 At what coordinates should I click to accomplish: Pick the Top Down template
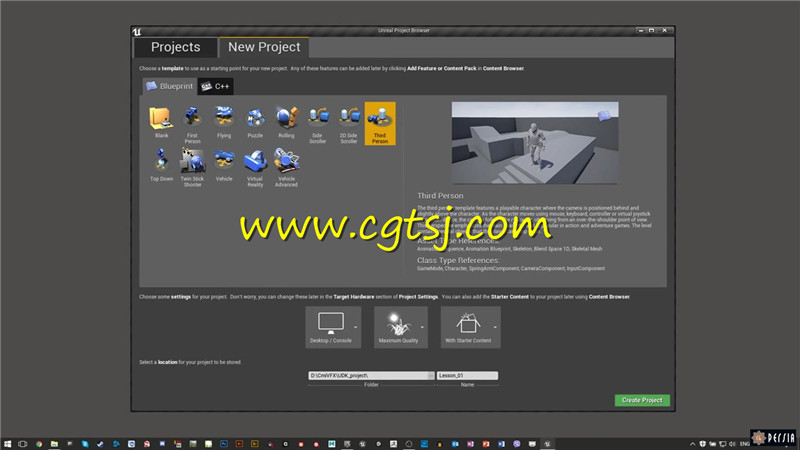click(x=161, y=165)
